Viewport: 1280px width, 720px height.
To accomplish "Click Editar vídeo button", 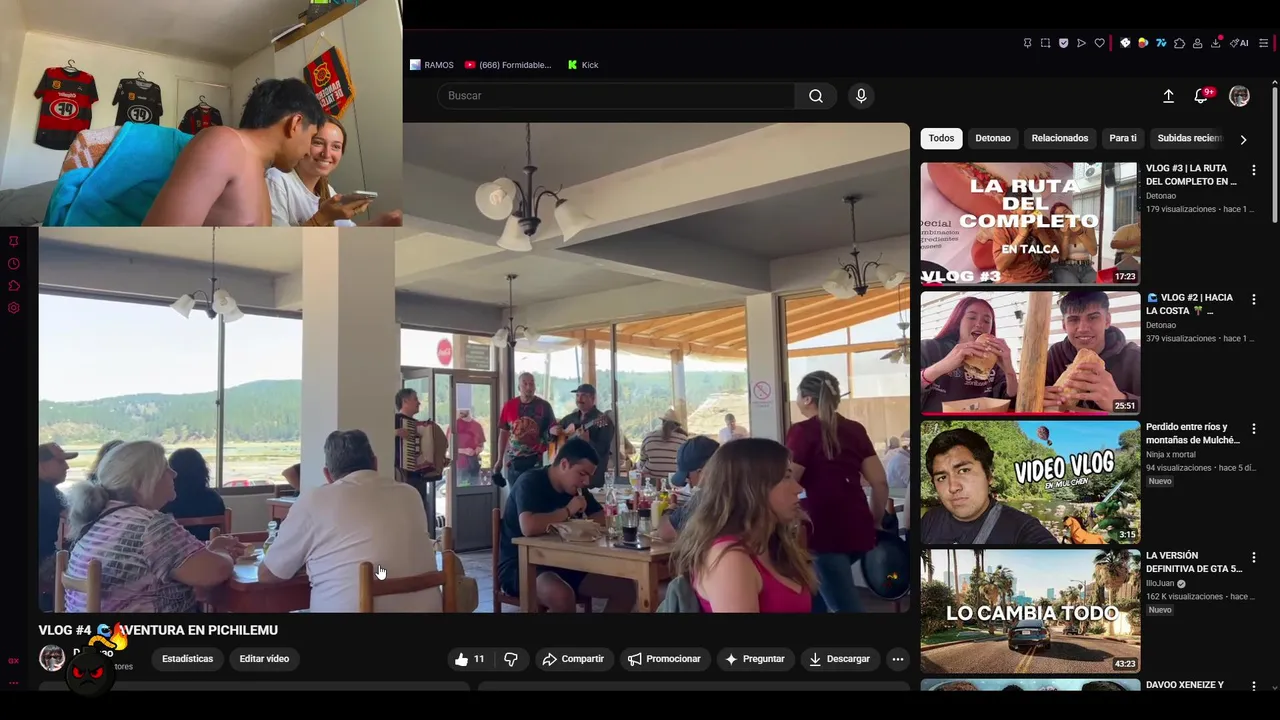I will 264,659.
